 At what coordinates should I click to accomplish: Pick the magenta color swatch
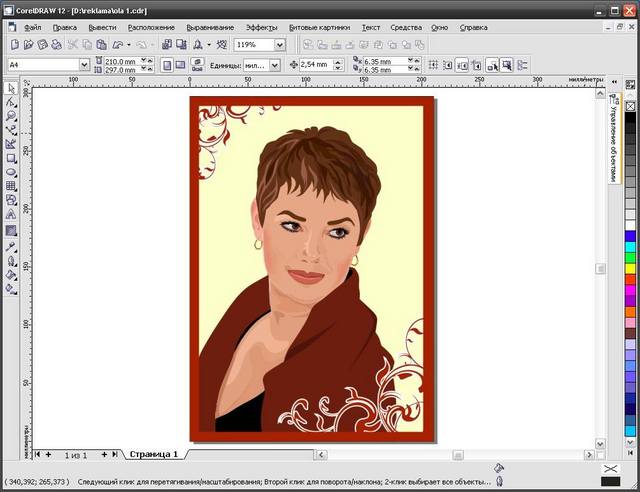tap(631, 291)
